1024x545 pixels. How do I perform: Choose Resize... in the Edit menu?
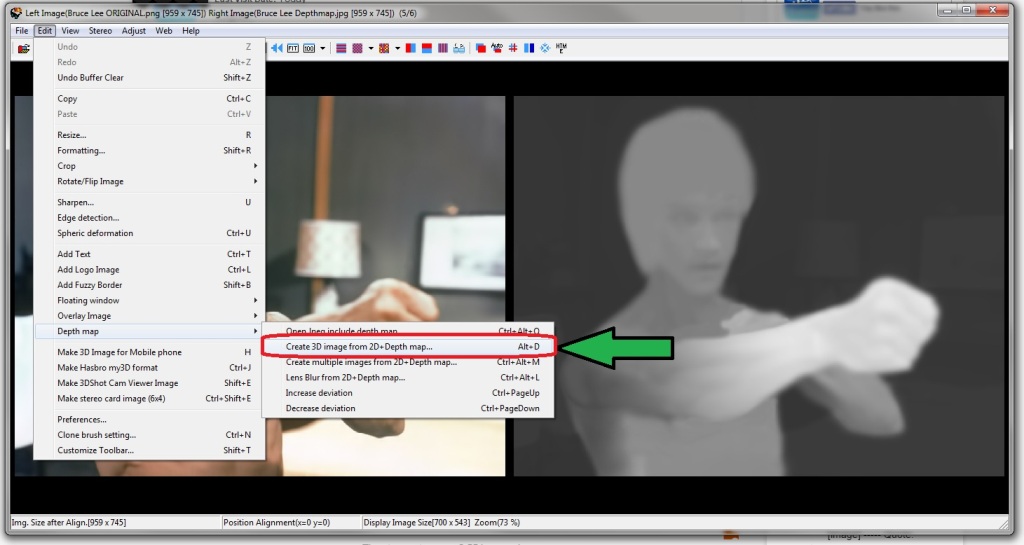[150, 135]
